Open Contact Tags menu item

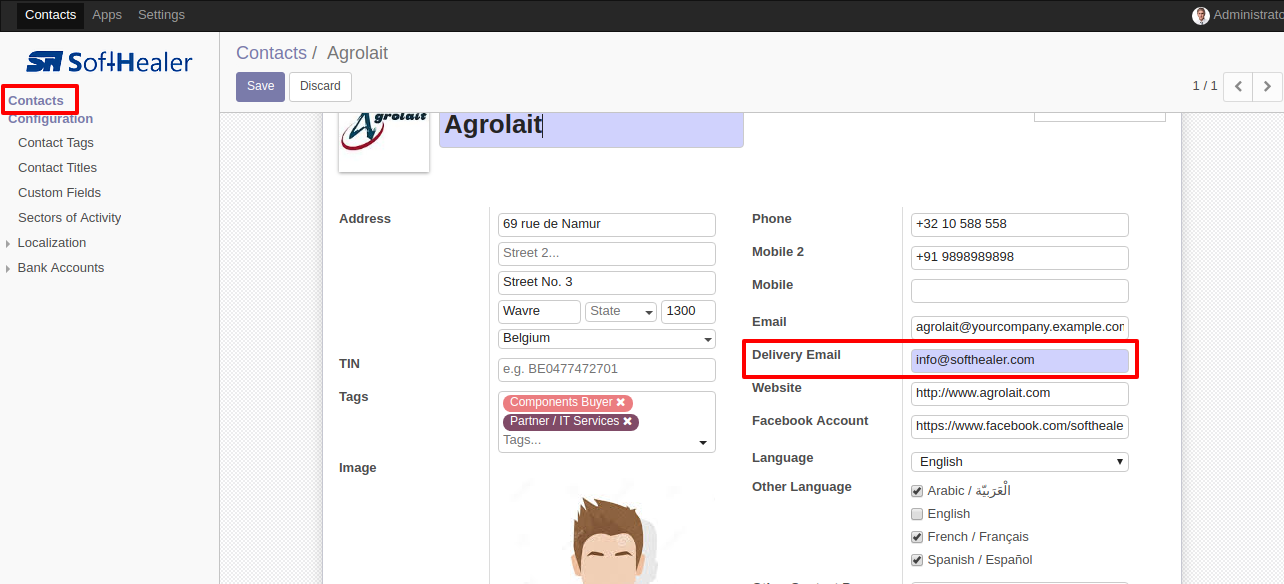[x=56, y=143]
